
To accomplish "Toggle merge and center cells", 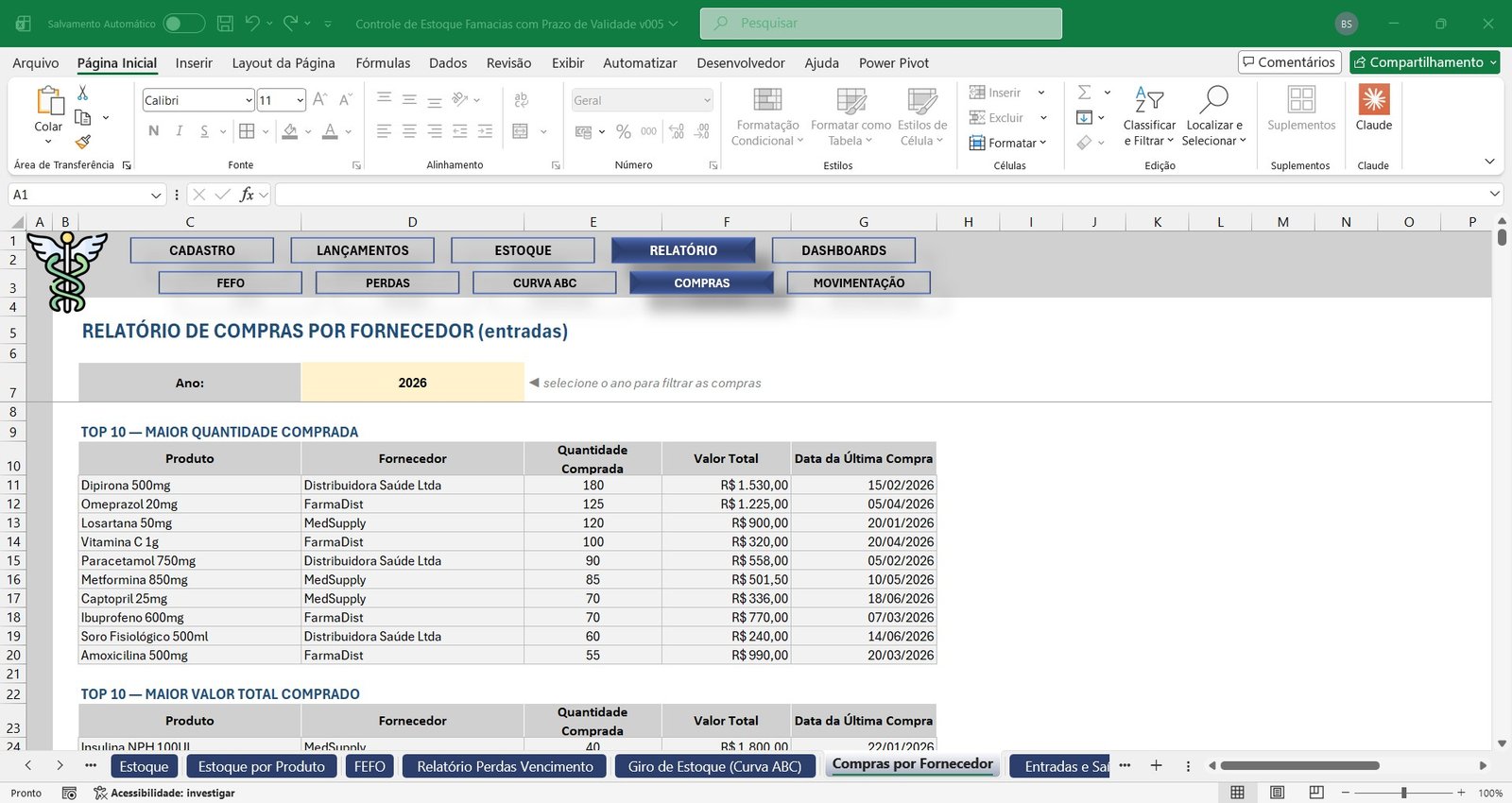I will (521, 131).
